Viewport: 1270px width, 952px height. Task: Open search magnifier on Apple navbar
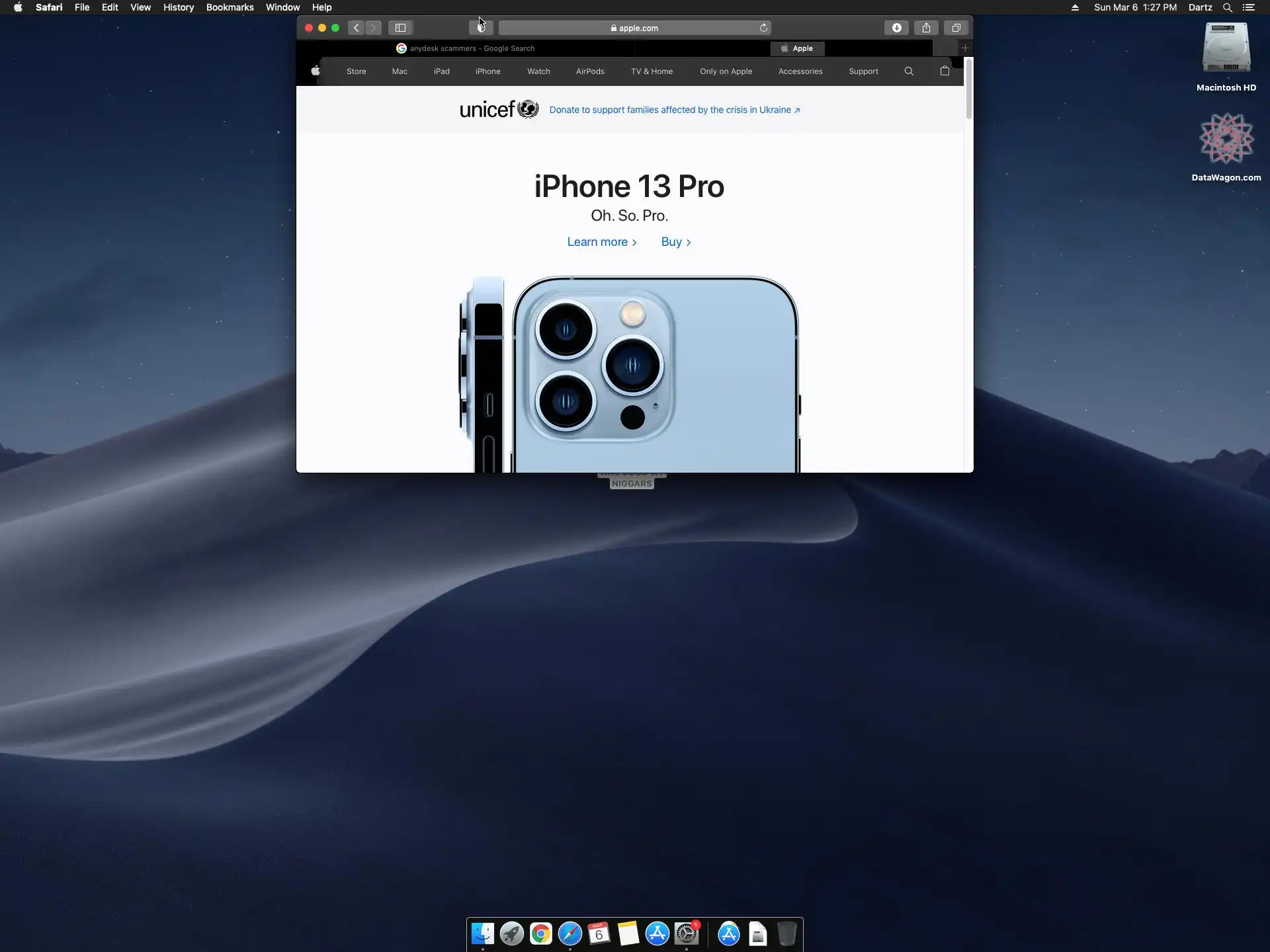[909, 71]
